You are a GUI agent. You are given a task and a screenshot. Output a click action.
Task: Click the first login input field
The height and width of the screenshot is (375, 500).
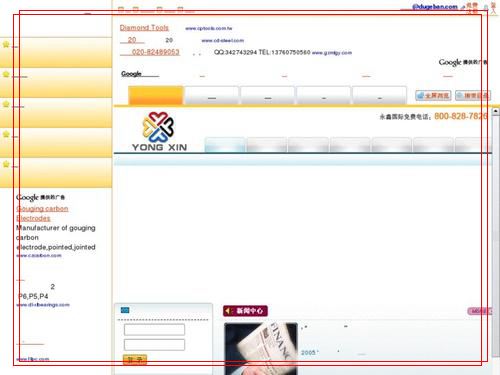(x=154, y=329)
